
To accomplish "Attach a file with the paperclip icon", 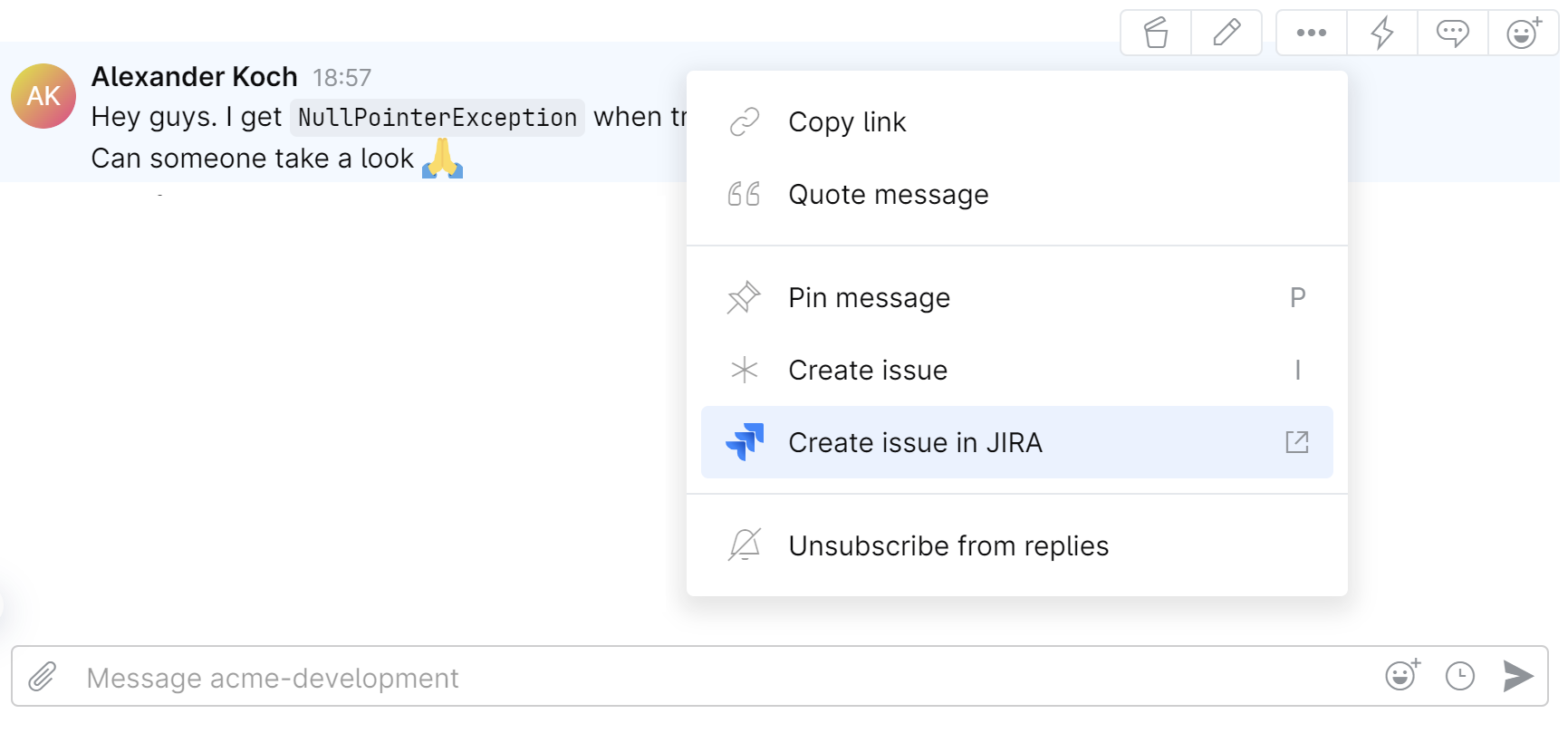I will coord(43,677).
